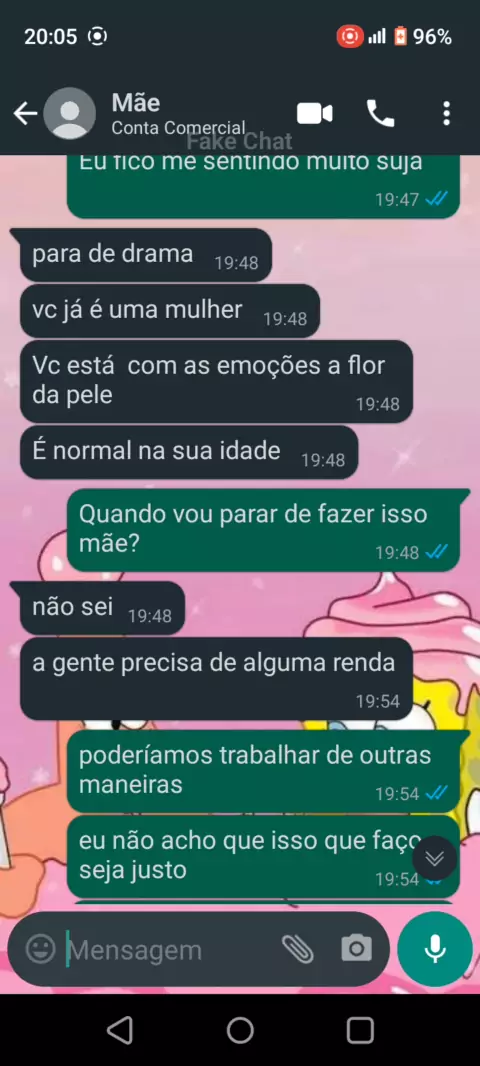Tap the back arrow in chat header
This screenshot has height=1066, width=480.
click(x=25, y=114)
